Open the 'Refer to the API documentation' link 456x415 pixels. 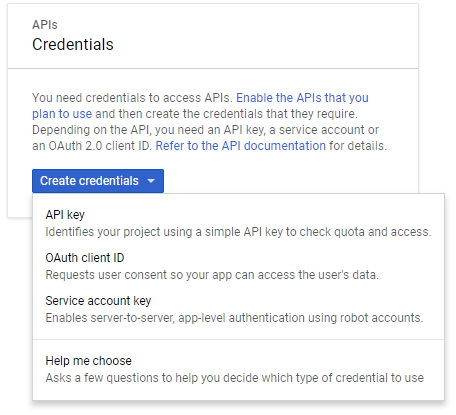pyautogui.click(x=241, y=146)
